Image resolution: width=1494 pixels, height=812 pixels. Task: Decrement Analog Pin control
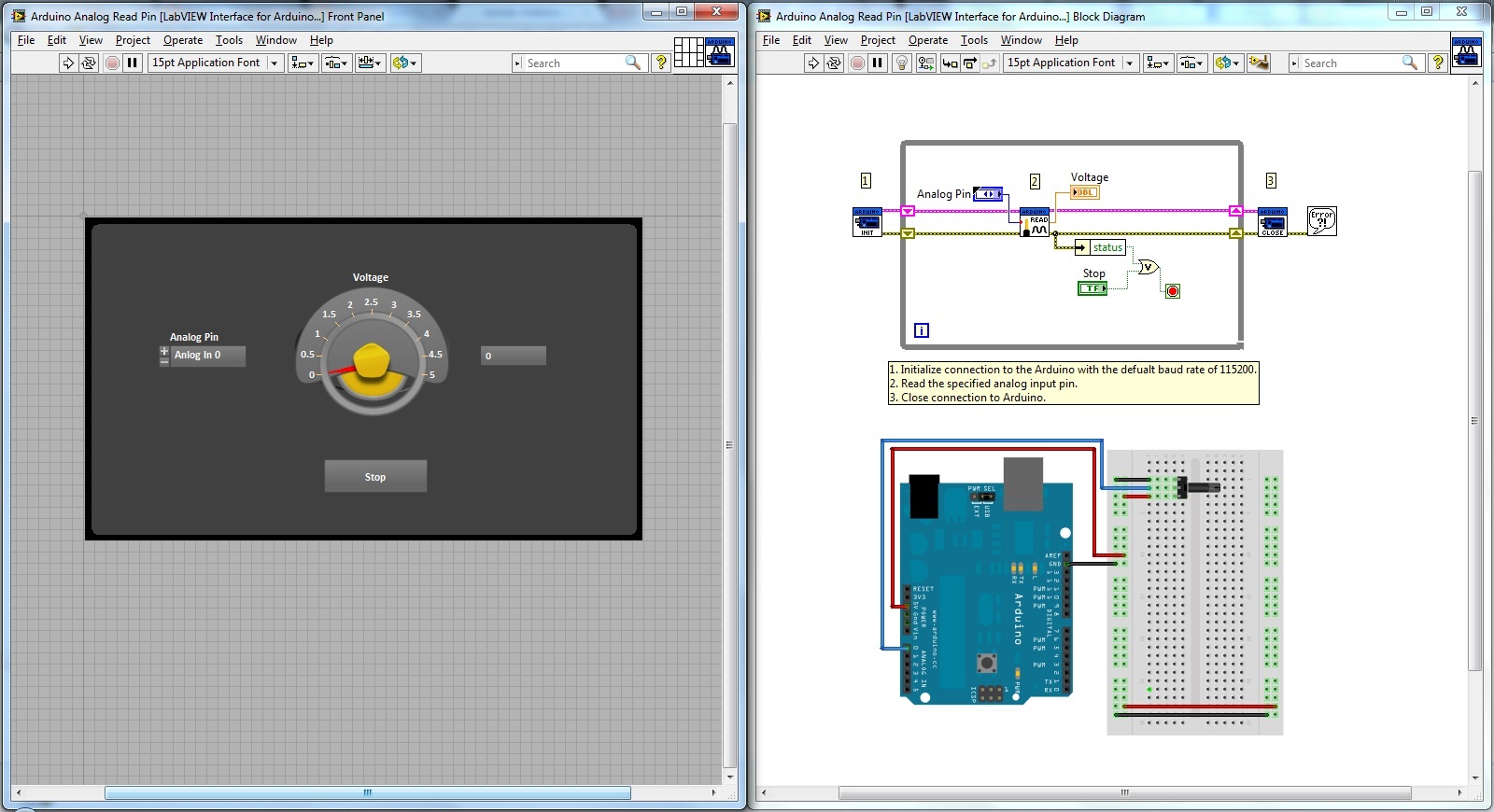pos(164,361)
